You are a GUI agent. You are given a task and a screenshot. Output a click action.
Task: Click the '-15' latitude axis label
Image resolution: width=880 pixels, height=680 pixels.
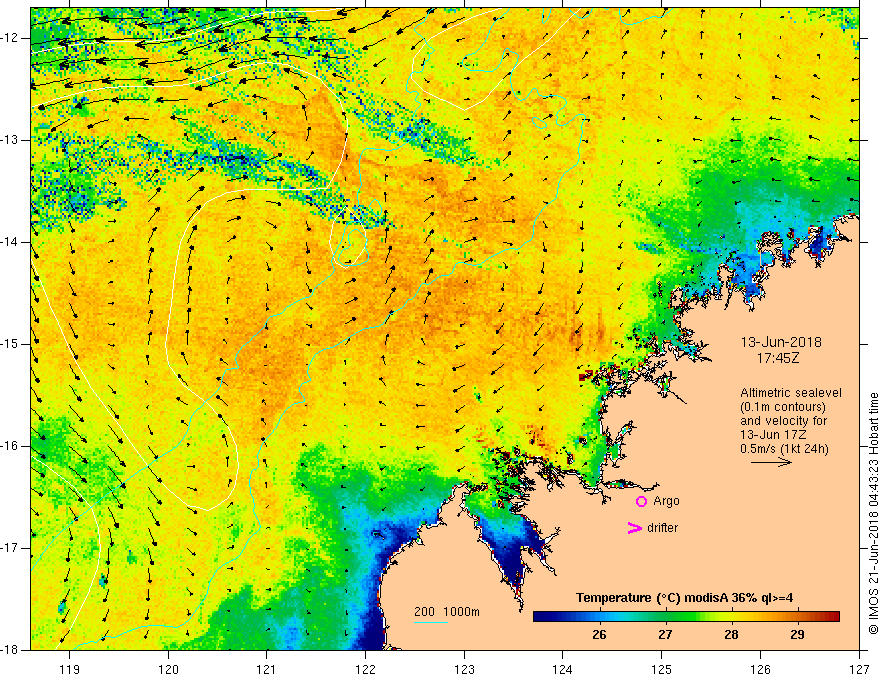pyautogui.click(x=12, y=344)
